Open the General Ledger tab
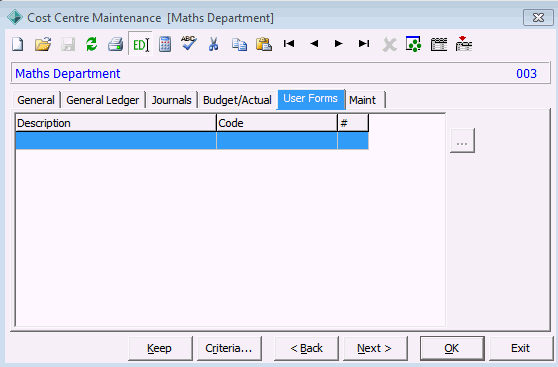Screen dimensions: 558x367 tap(103, 100)
